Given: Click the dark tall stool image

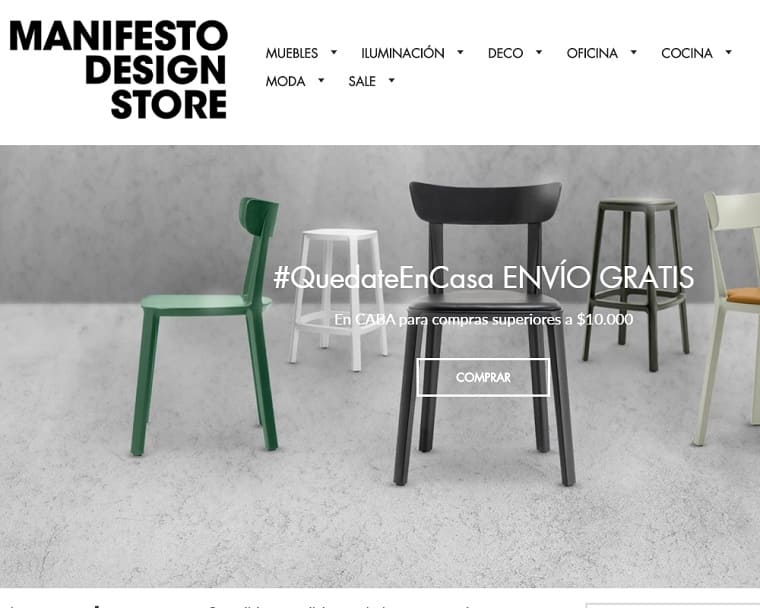Looking at the screenshot, I should point(636,284).
